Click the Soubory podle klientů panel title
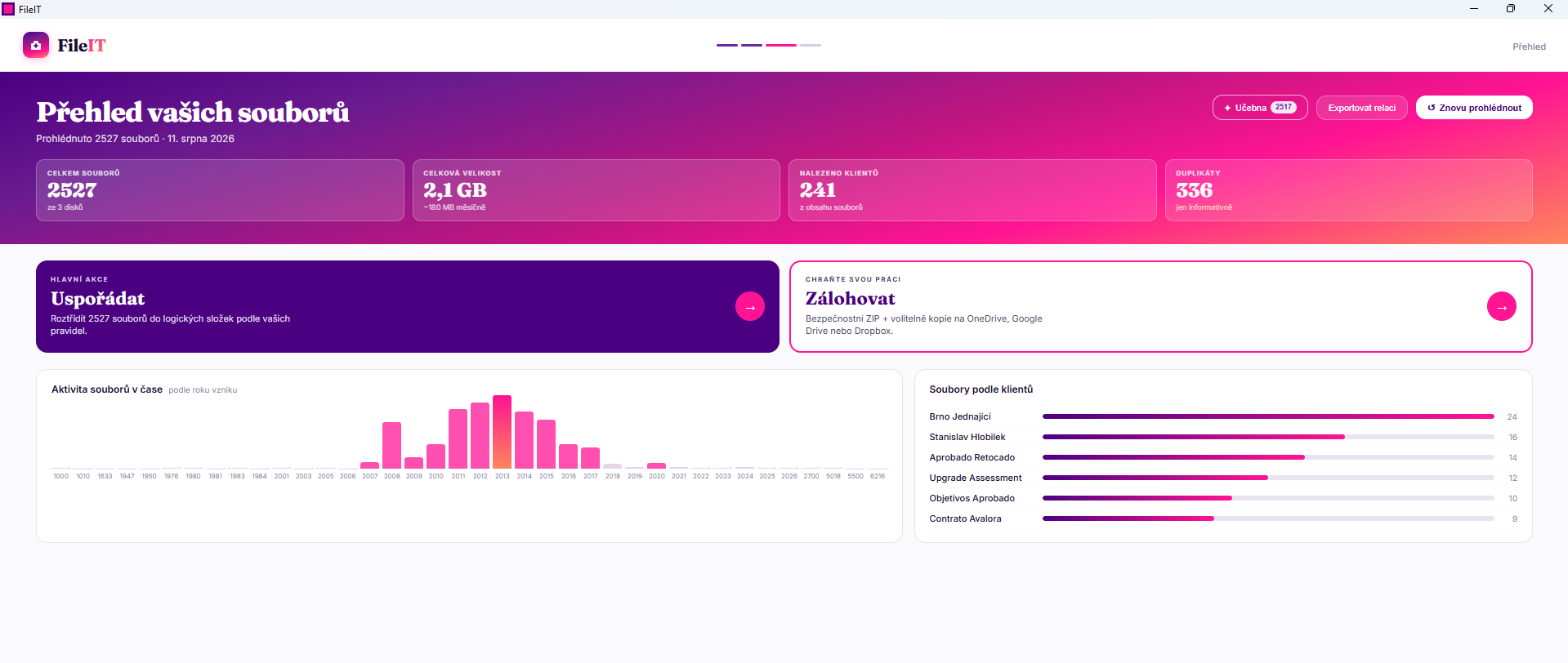The height and width of the screenshot is (663, 1568). [981, 389]
